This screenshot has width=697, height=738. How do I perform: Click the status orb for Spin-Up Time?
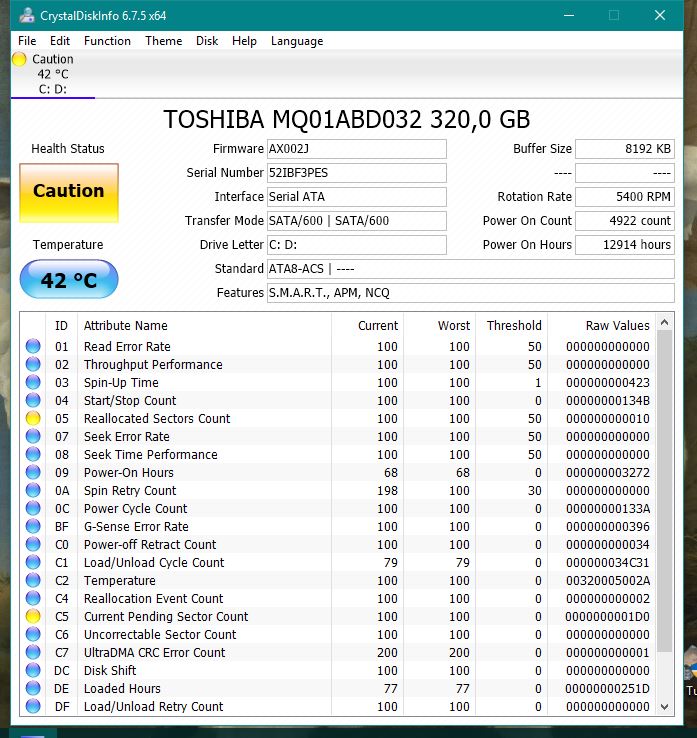pos(33,382)
